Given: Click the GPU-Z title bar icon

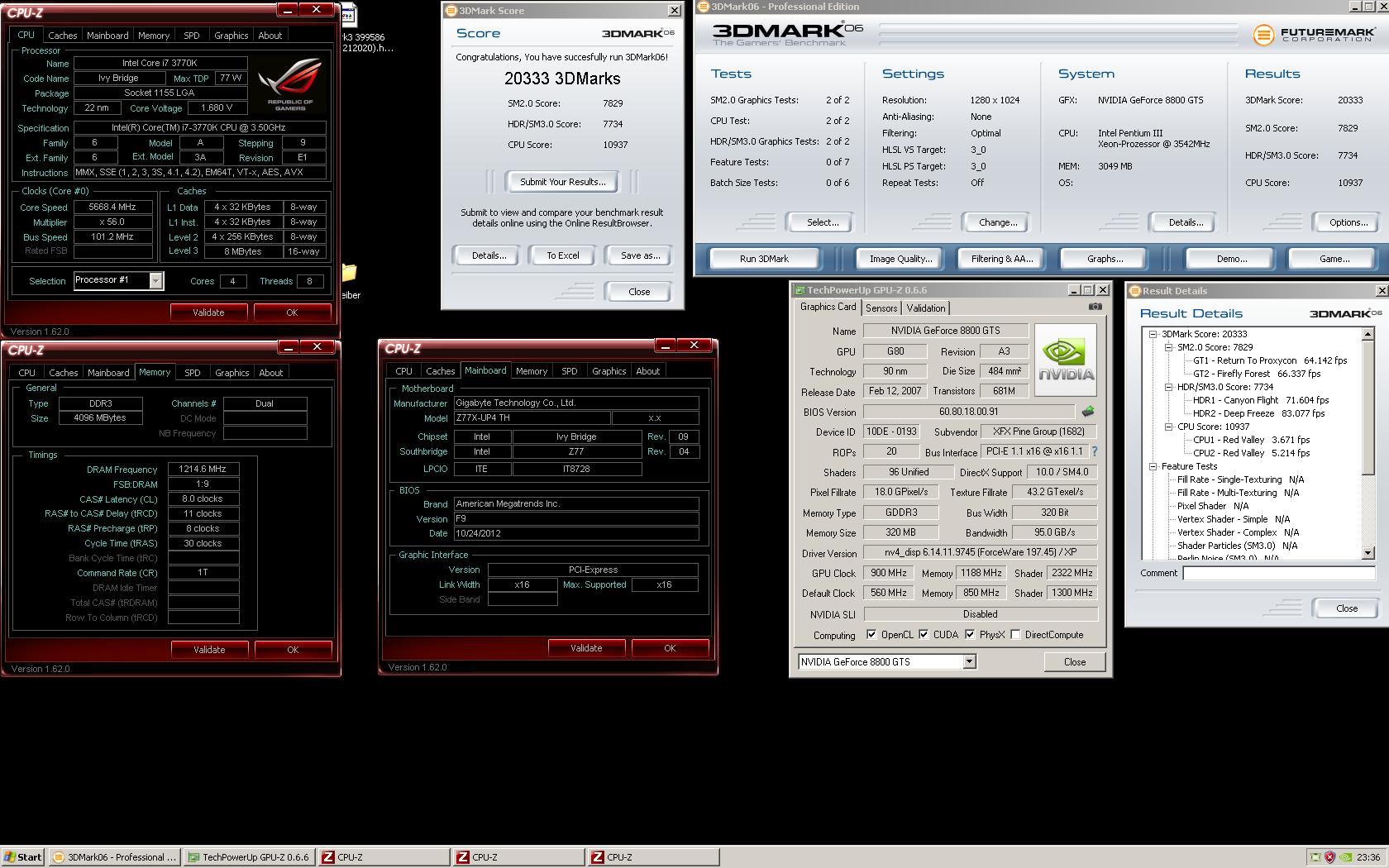Looking at the screenshot, I should pyautogui.click(x=799, y=290).
